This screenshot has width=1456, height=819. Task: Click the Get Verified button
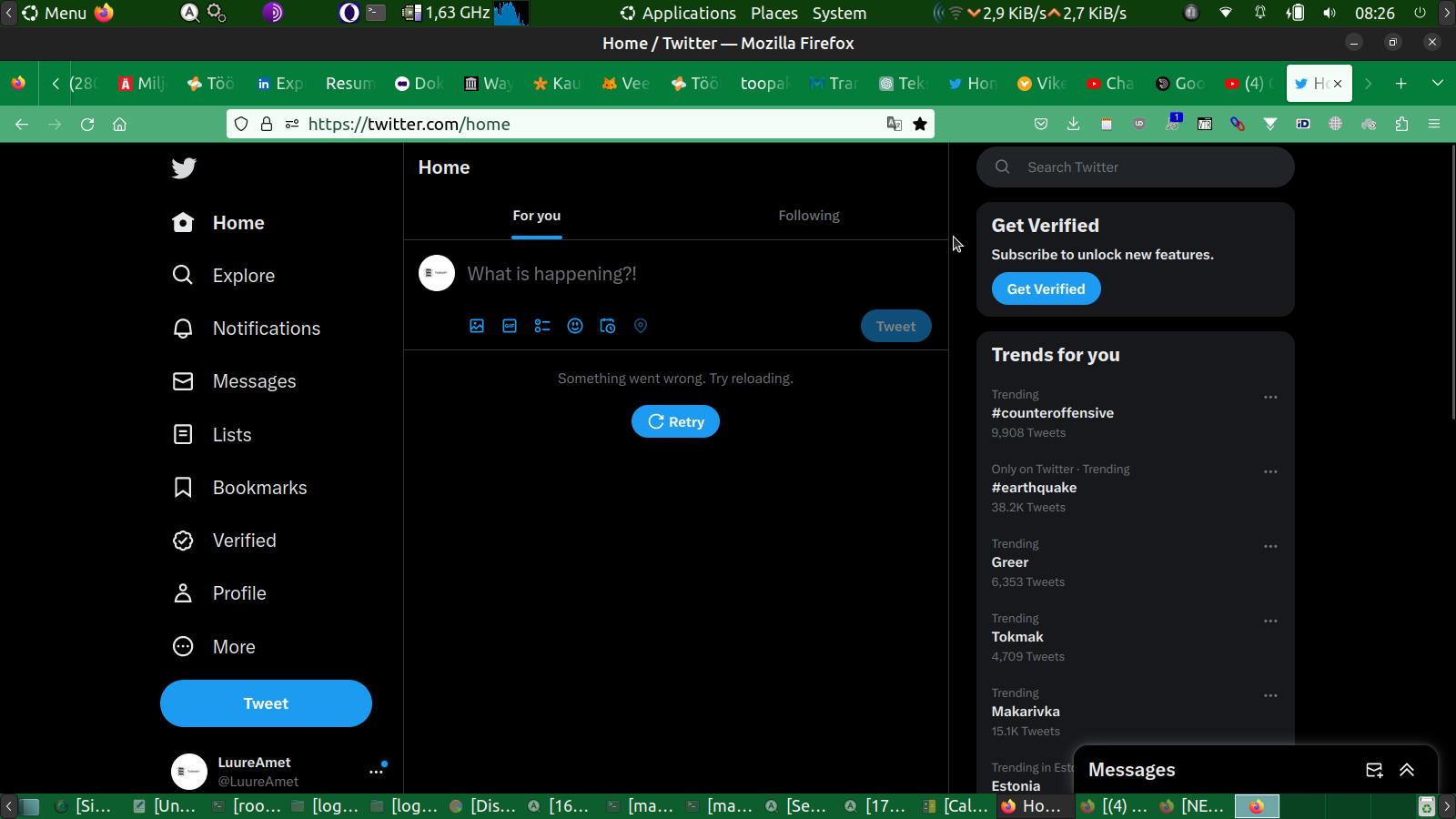1046,289
